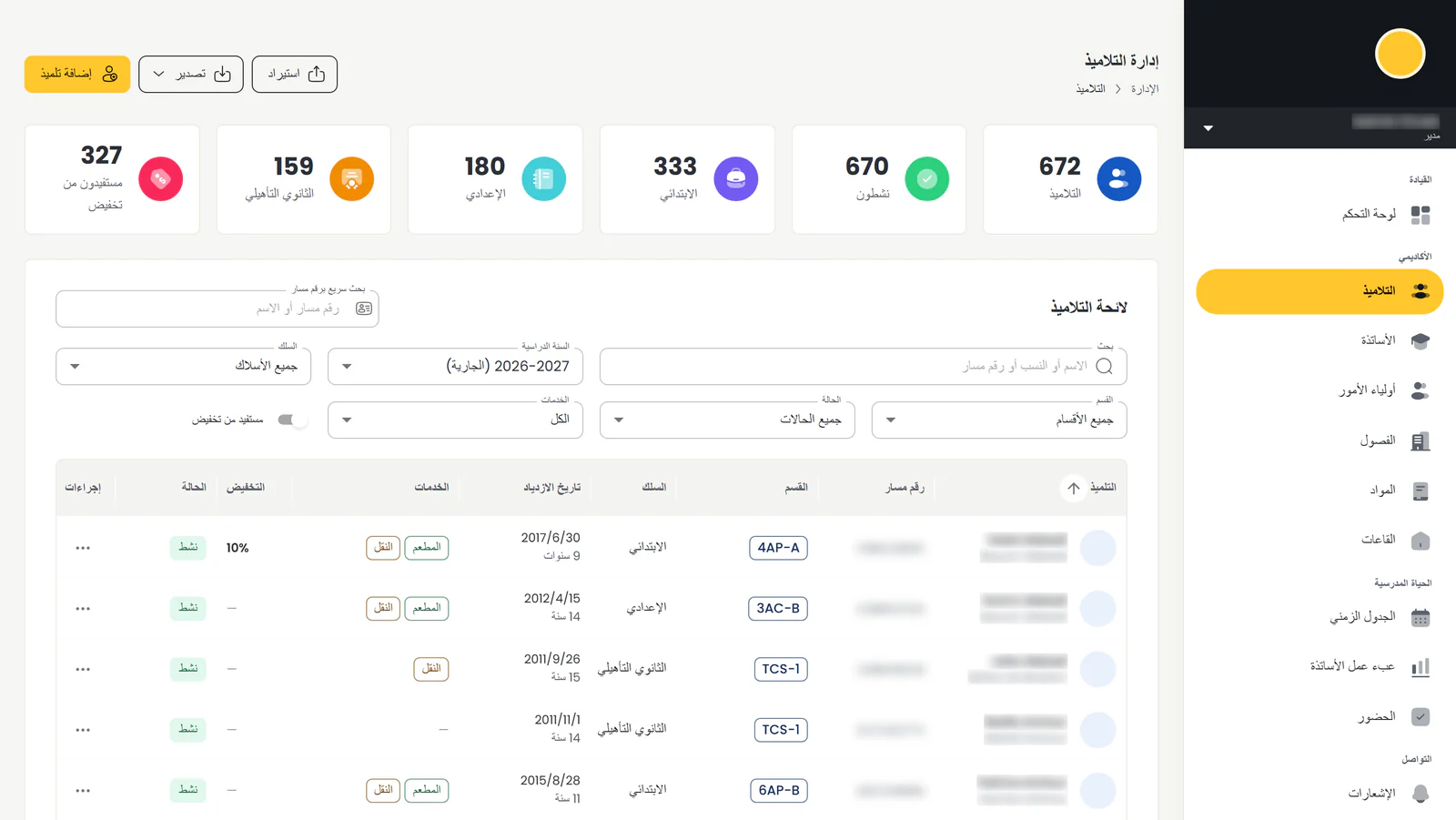Click the blue total students 672 icon
Viewport: 1456px width, 820px height.
point(1119,179)
